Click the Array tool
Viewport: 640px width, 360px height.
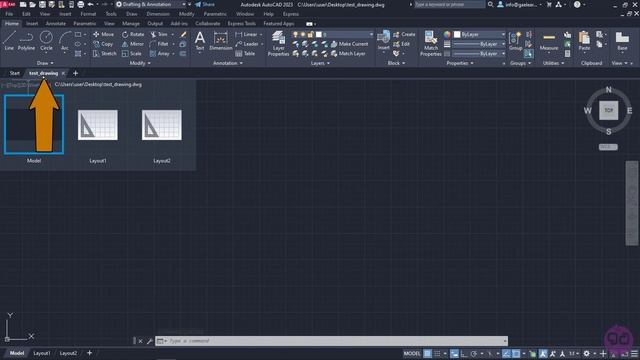click(x=160, y=53)
